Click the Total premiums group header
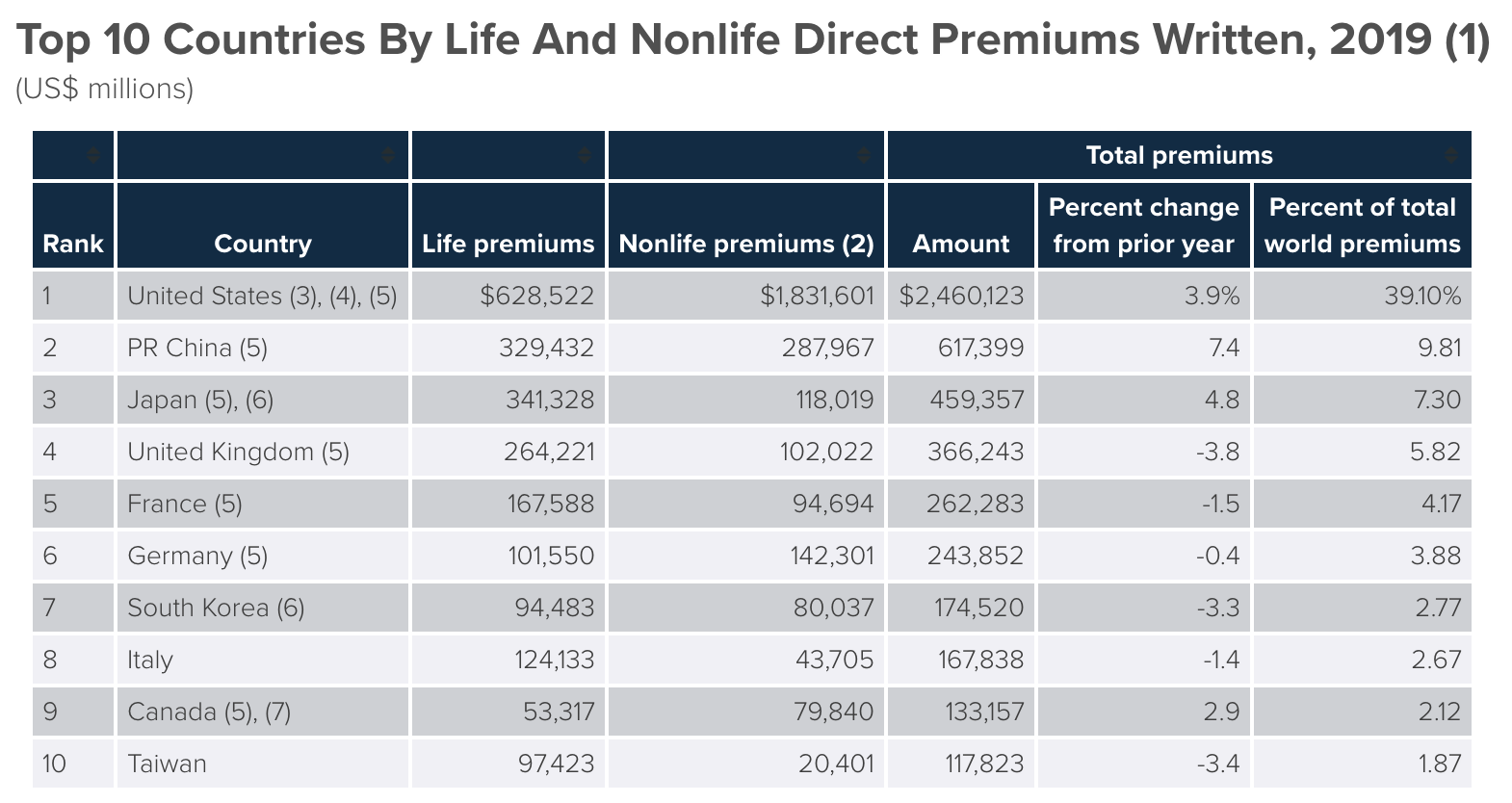Image resolution: width=1512 pixels, height=803 pixels. point(1179,156)
